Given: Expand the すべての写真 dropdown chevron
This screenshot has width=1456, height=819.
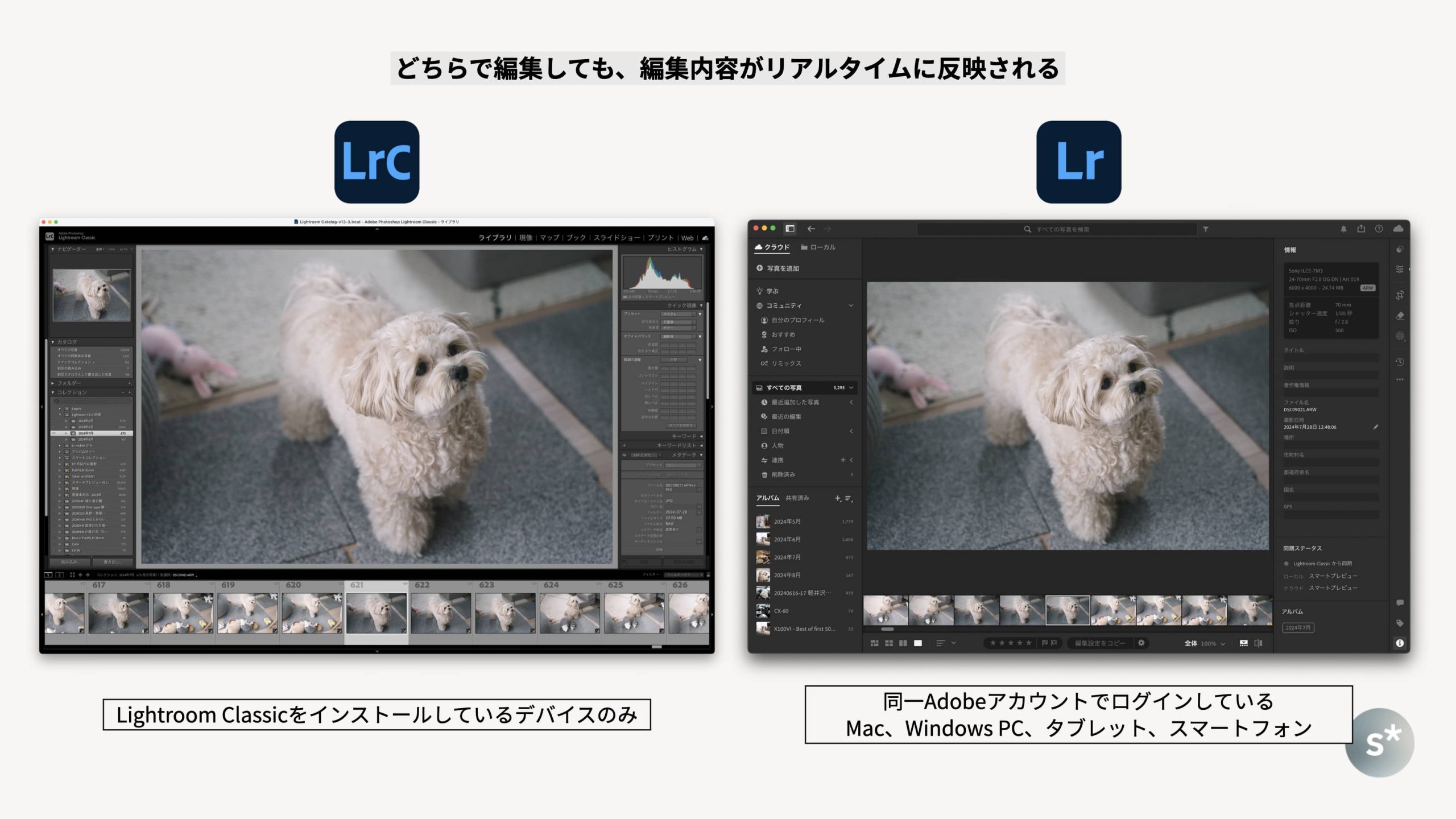Looking at the screenshot, I should coord(851,388).
